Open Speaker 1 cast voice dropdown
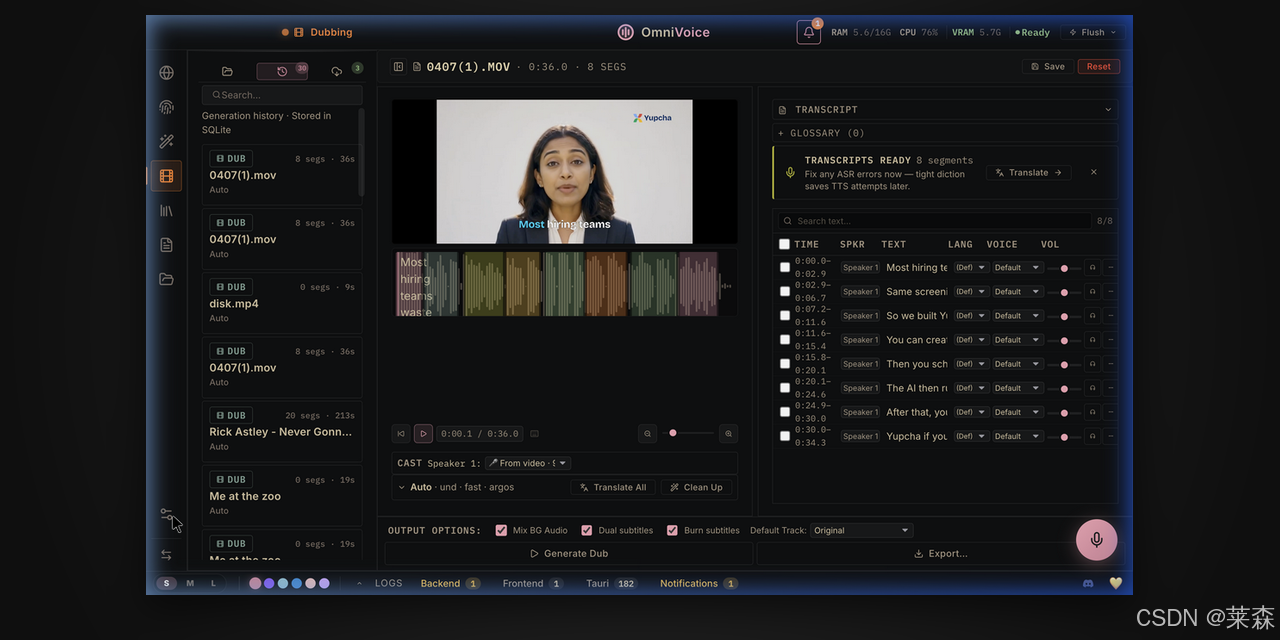The width and height of the screenshot is (1280, 640). (528, 463)
